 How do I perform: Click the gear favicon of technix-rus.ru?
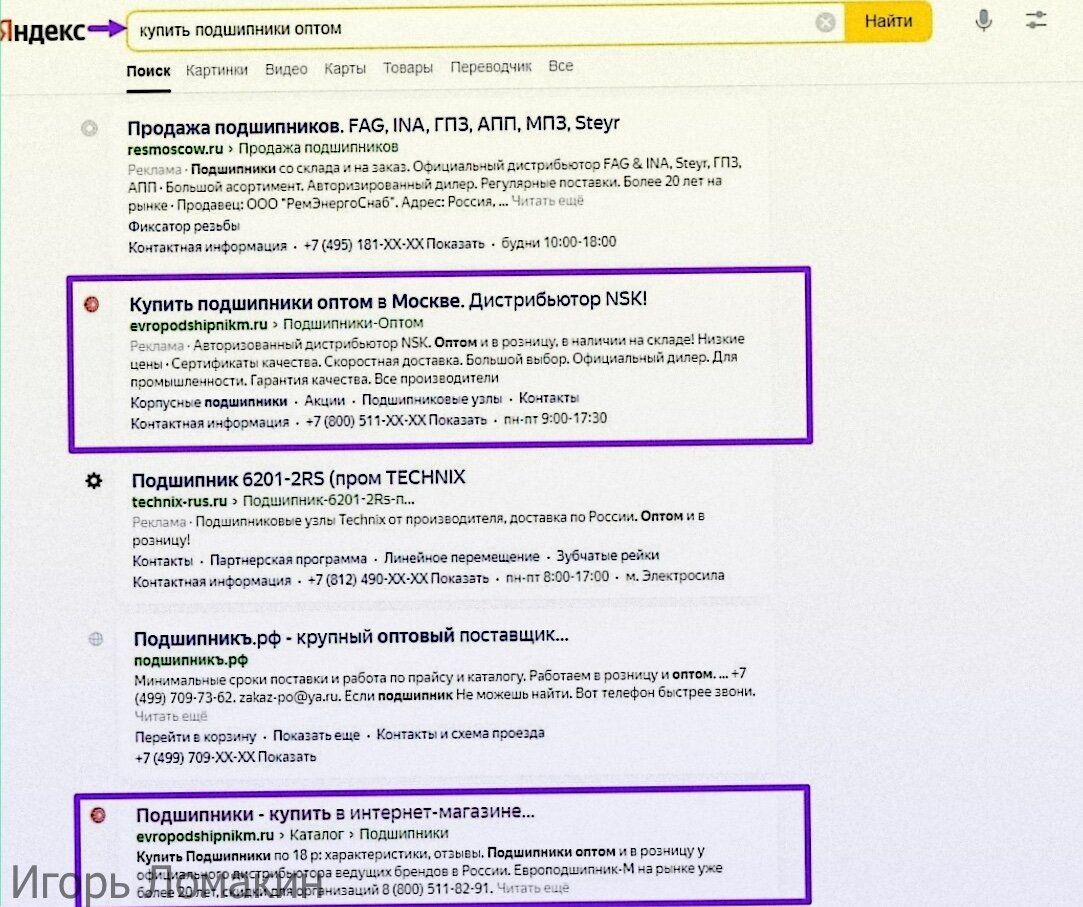pos(94,481)
